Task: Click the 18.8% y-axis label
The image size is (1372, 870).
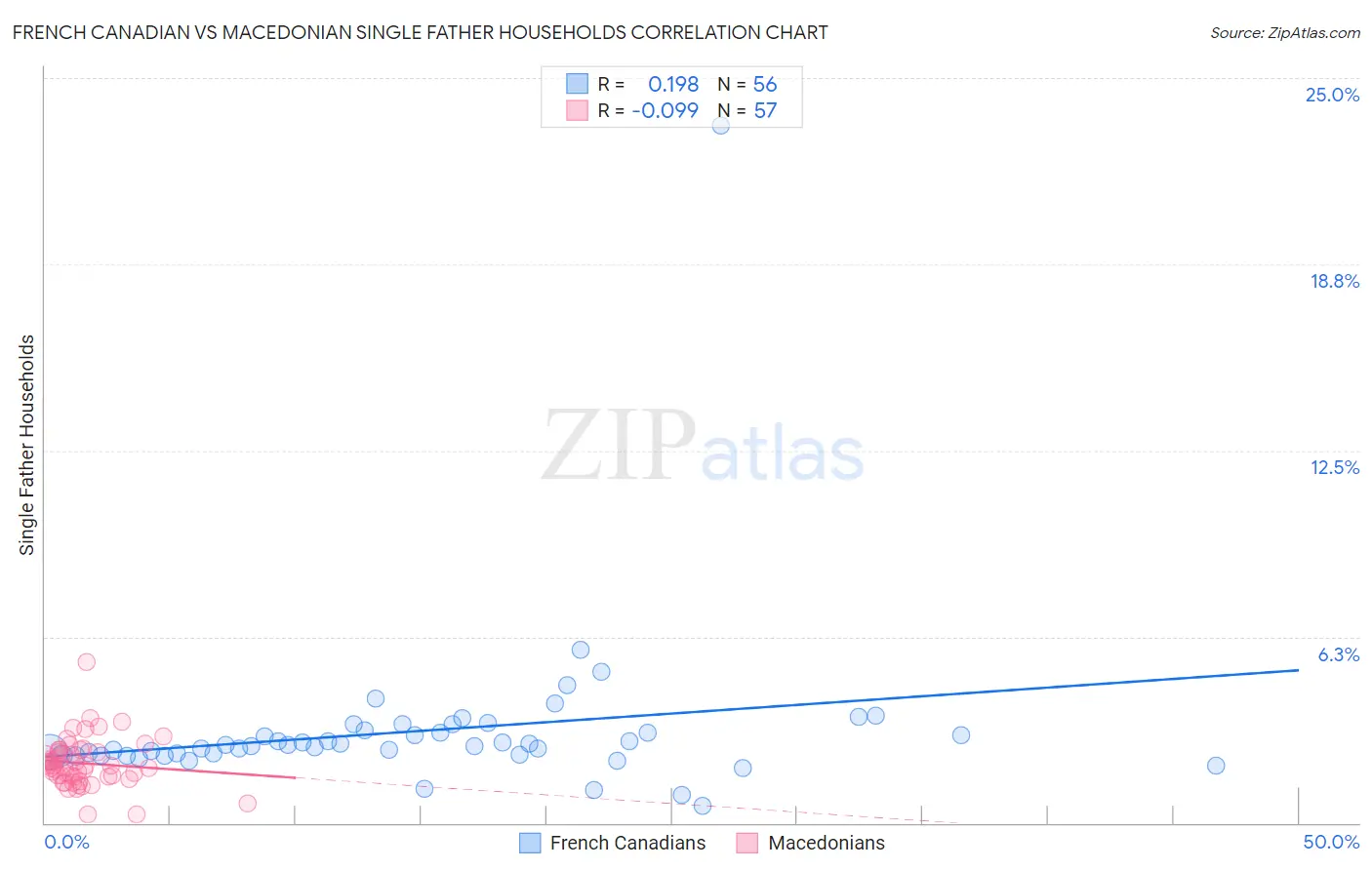Action: pos(1334,281)
